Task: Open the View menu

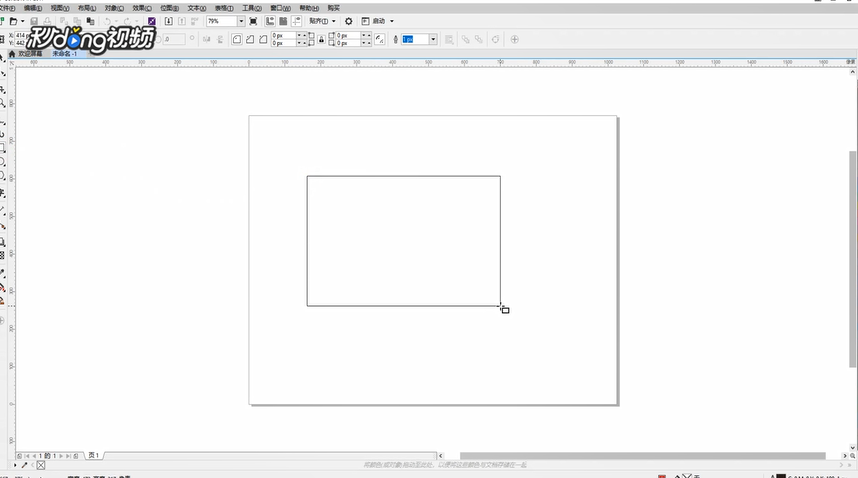Action: coord(60,8)
